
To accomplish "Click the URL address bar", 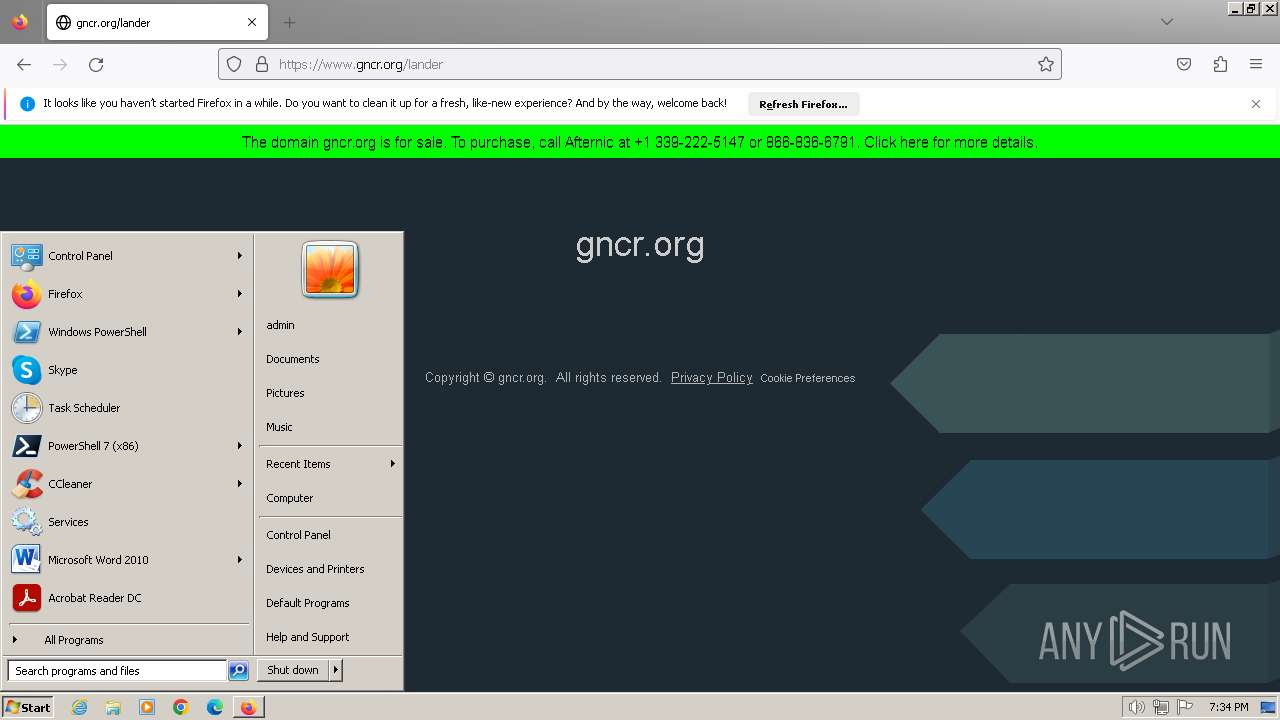I will pyautogui.click(x=640, y=64).
